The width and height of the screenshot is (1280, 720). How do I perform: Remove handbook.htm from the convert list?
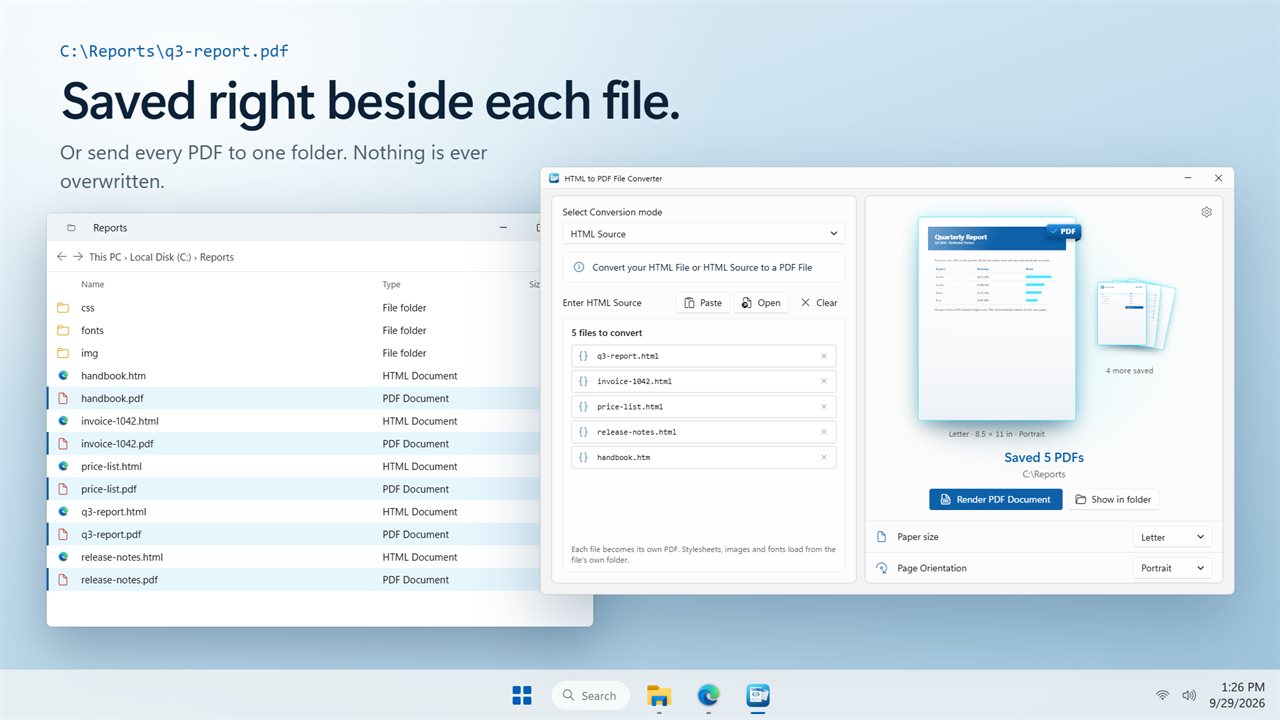824,457
